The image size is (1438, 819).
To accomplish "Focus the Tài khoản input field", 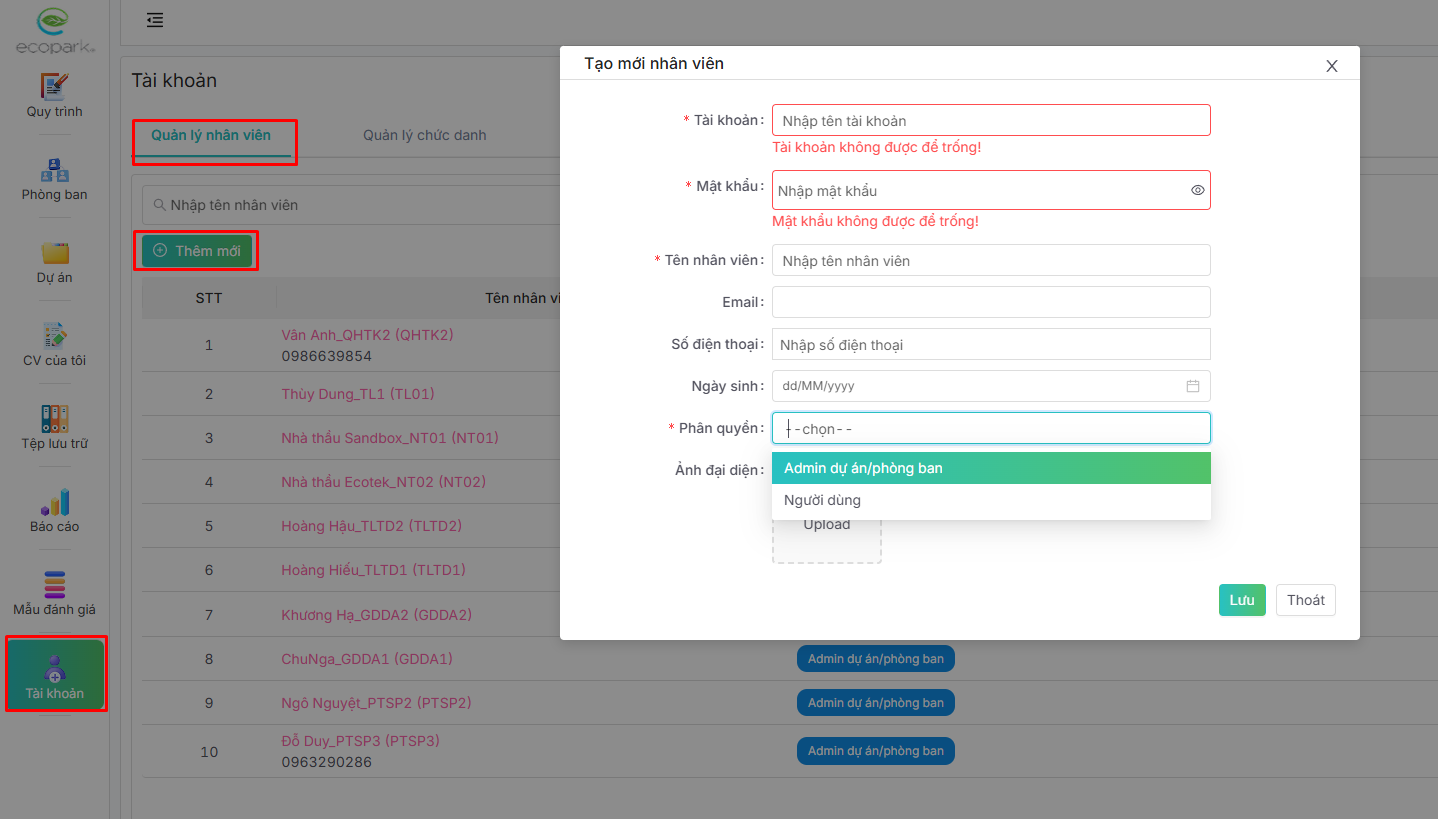I will pyautogui.click(x=990, y=121).
